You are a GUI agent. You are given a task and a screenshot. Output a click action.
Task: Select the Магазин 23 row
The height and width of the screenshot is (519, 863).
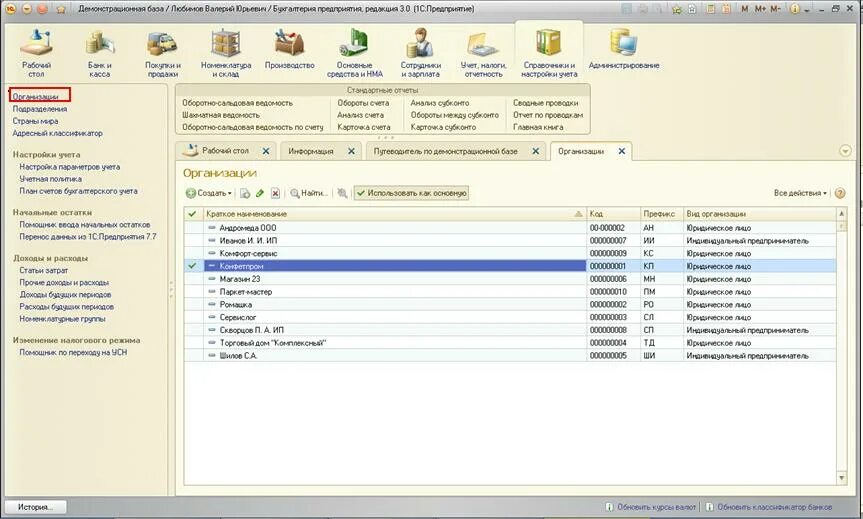coord(510,279)
